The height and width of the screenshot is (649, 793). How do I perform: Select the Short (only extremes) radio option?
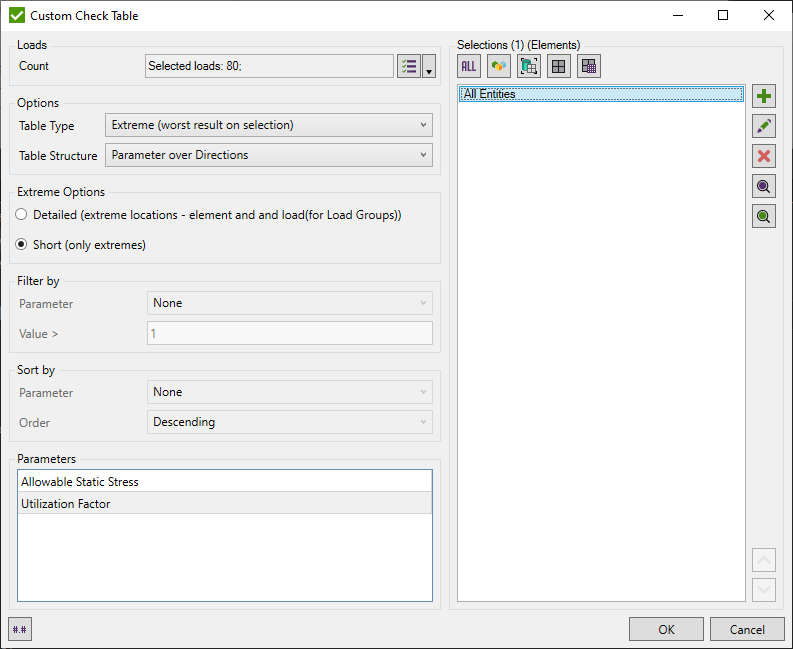click(22, 245)
